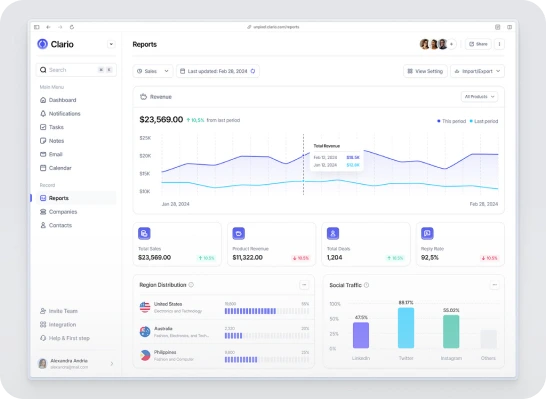
Task: Click the Total Sales card icon
Action: [x=144, y=233]
